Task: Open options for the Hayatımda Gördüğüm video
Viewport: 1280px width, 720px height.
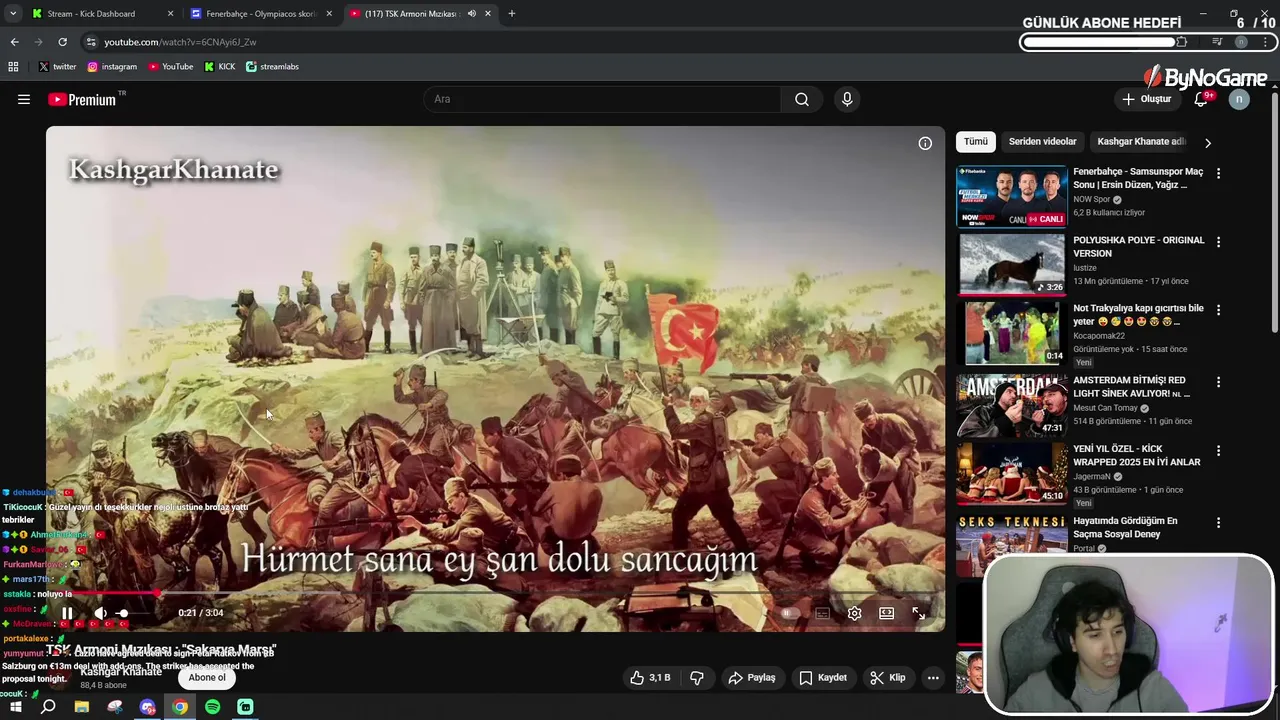Action: click(1218, 523)
